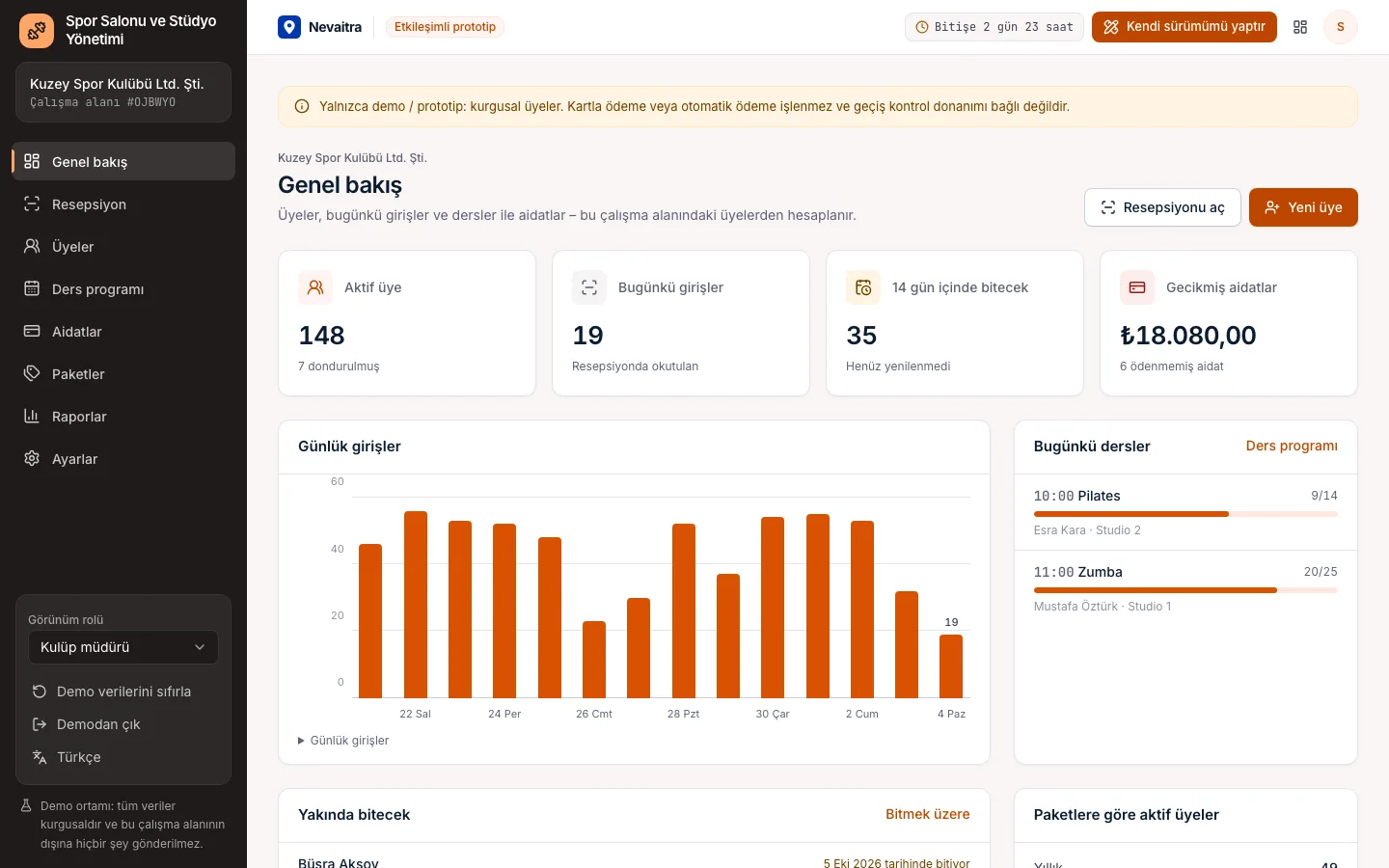Open Ayarlar settings

(123, 458)
